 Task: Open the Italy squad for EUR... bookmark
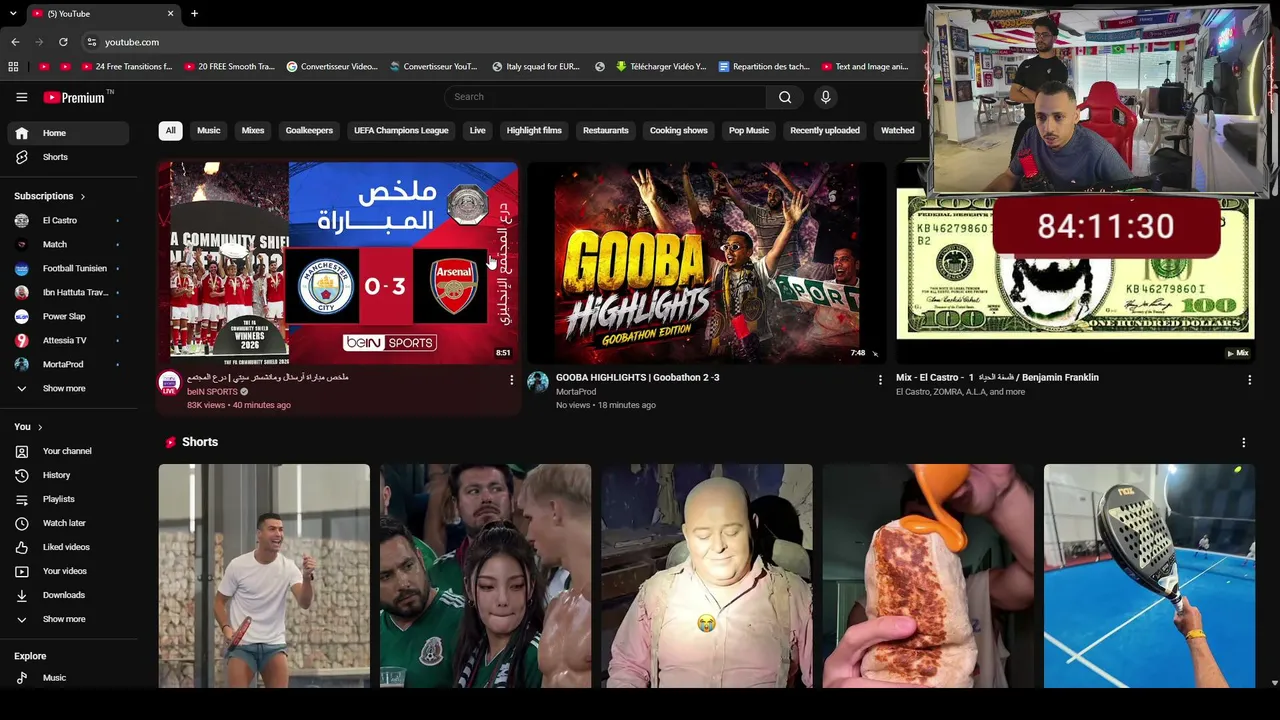pyautogui.click(x=536, y=67)
